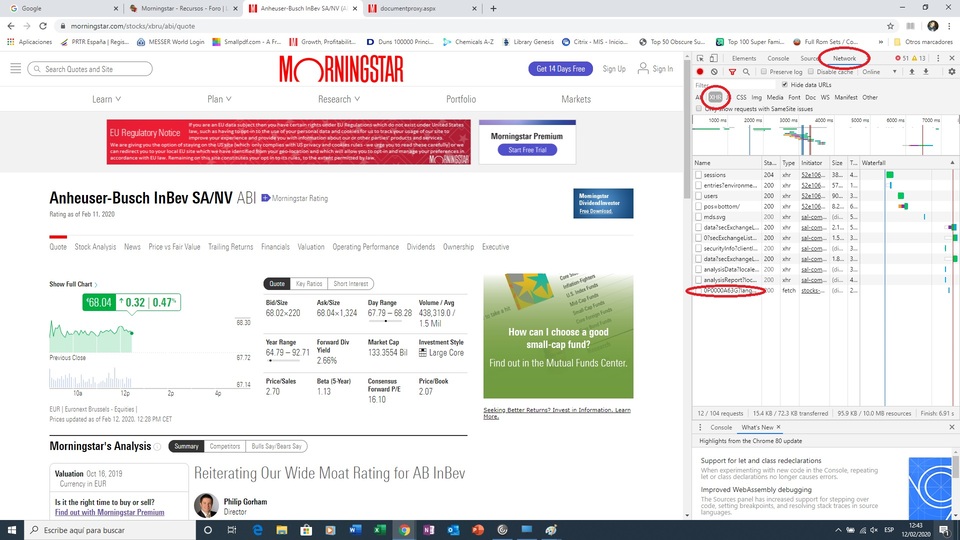Click the Free Download link in the DividendInvestor ad
This screenshot has height=540, width=960.
pyautogui.click(x=596, y=211)
